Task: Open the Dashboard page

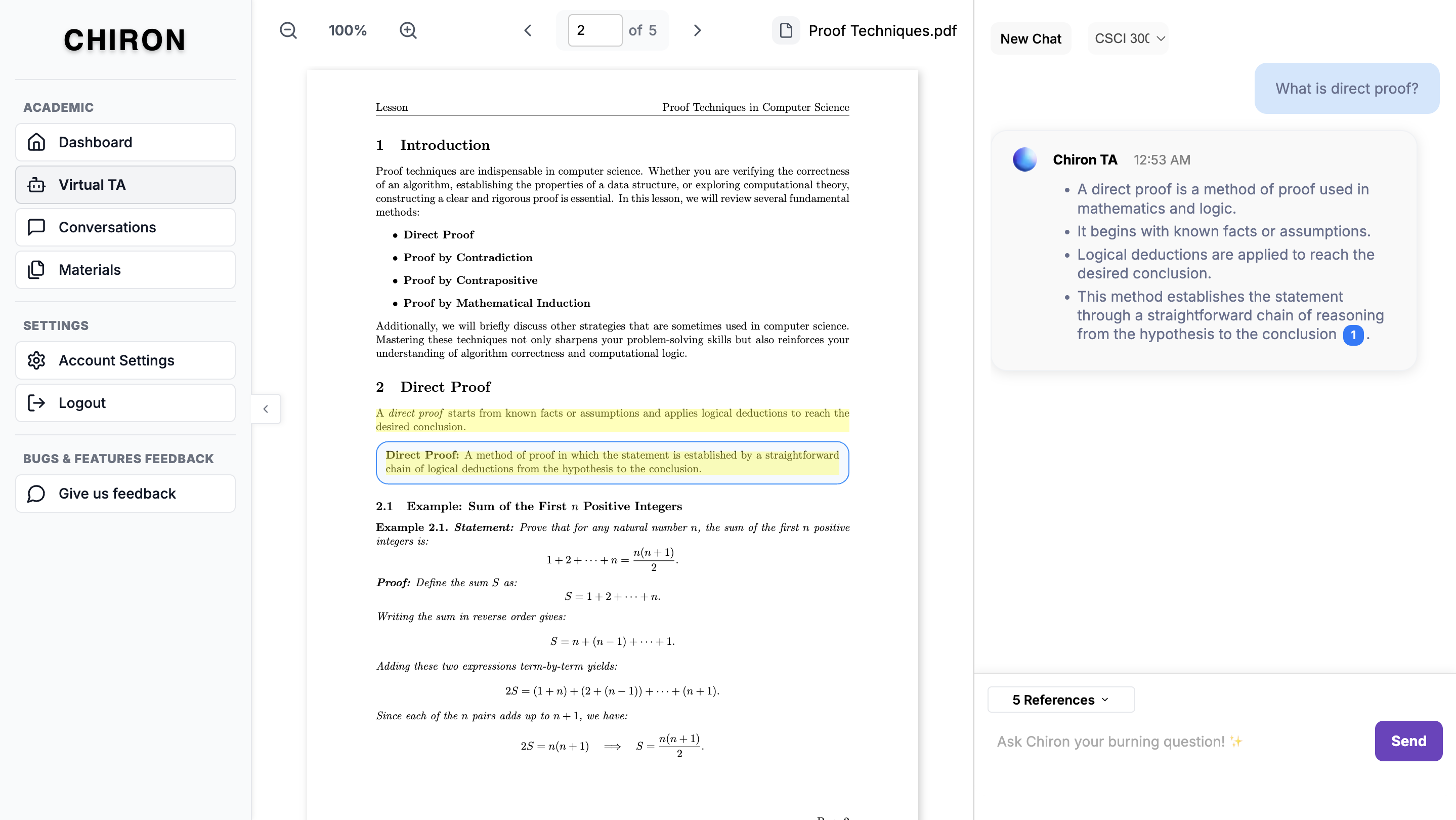Action: (x=125, y=143)
